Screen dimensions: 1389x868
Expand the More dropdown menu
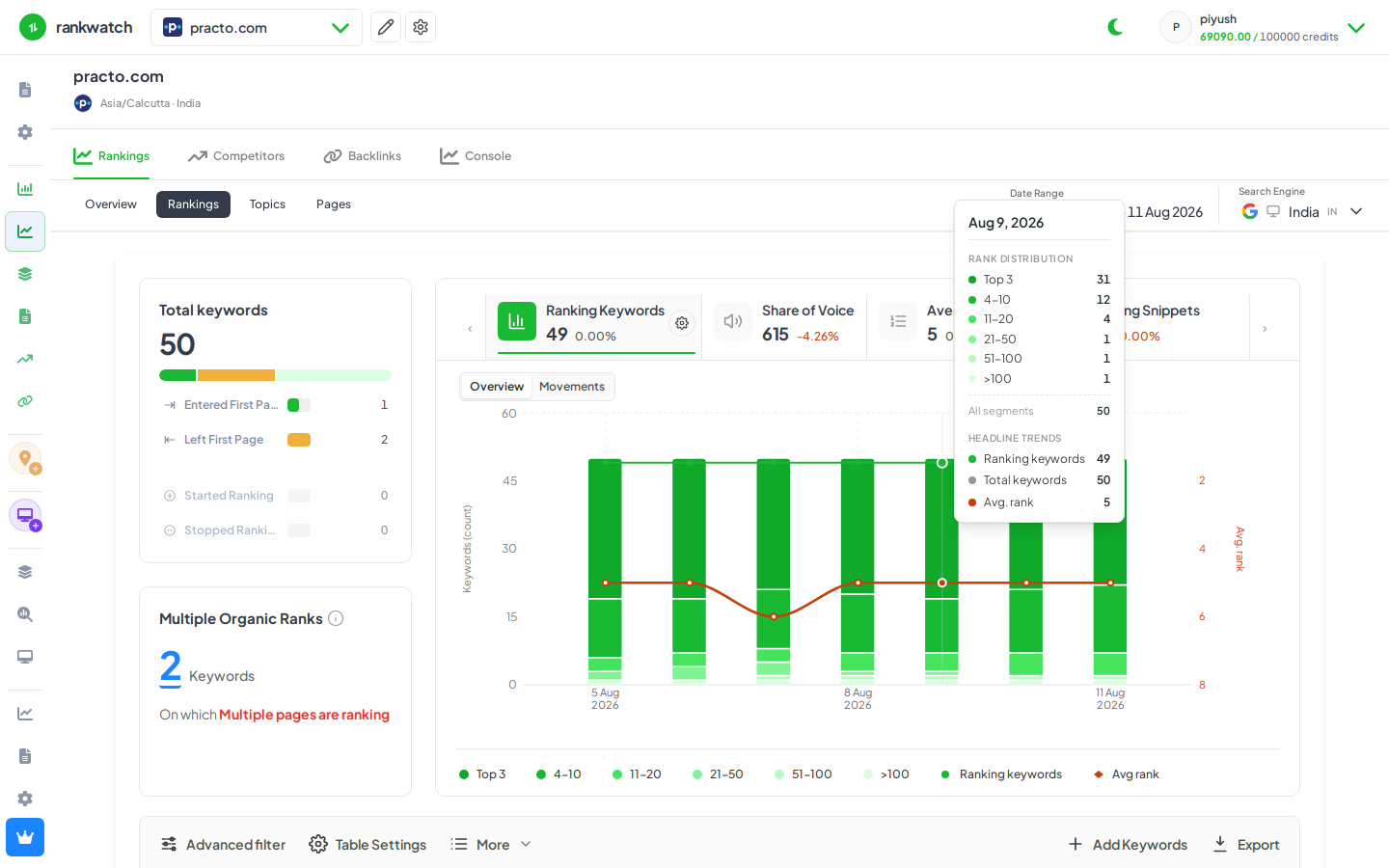[x=491, y=845]
